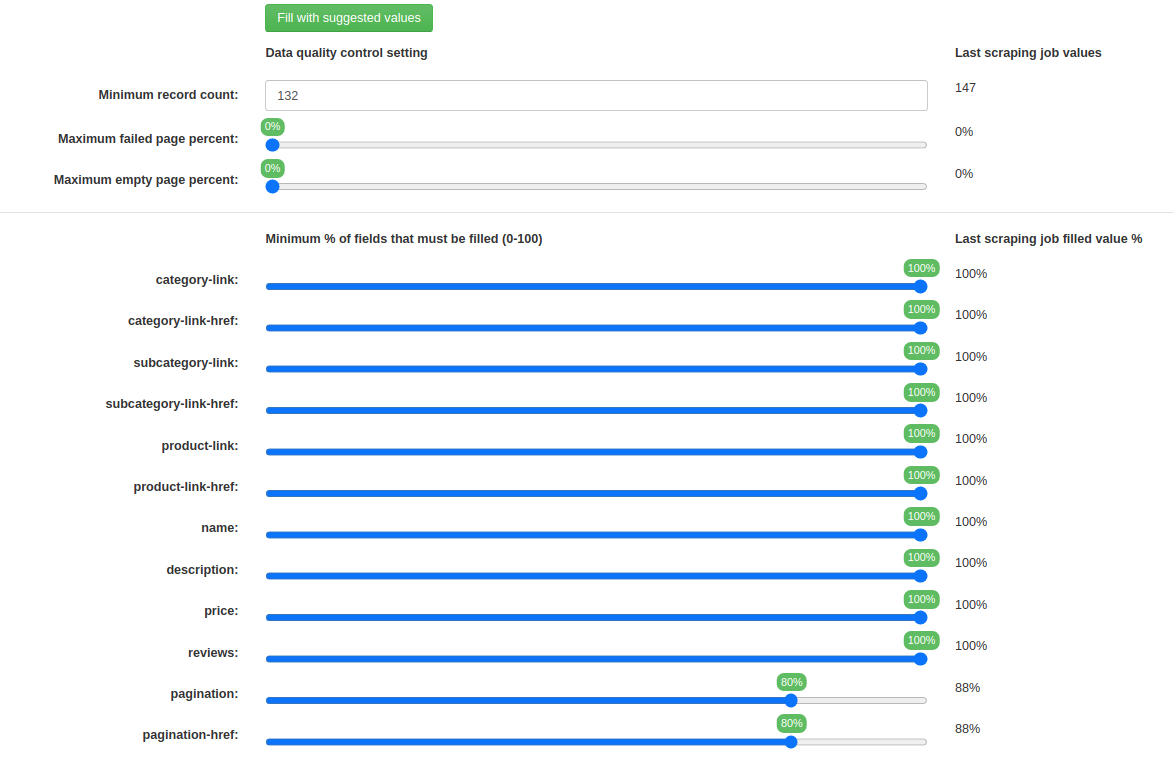Click the Fill with suggested values button

pos(348,18)
